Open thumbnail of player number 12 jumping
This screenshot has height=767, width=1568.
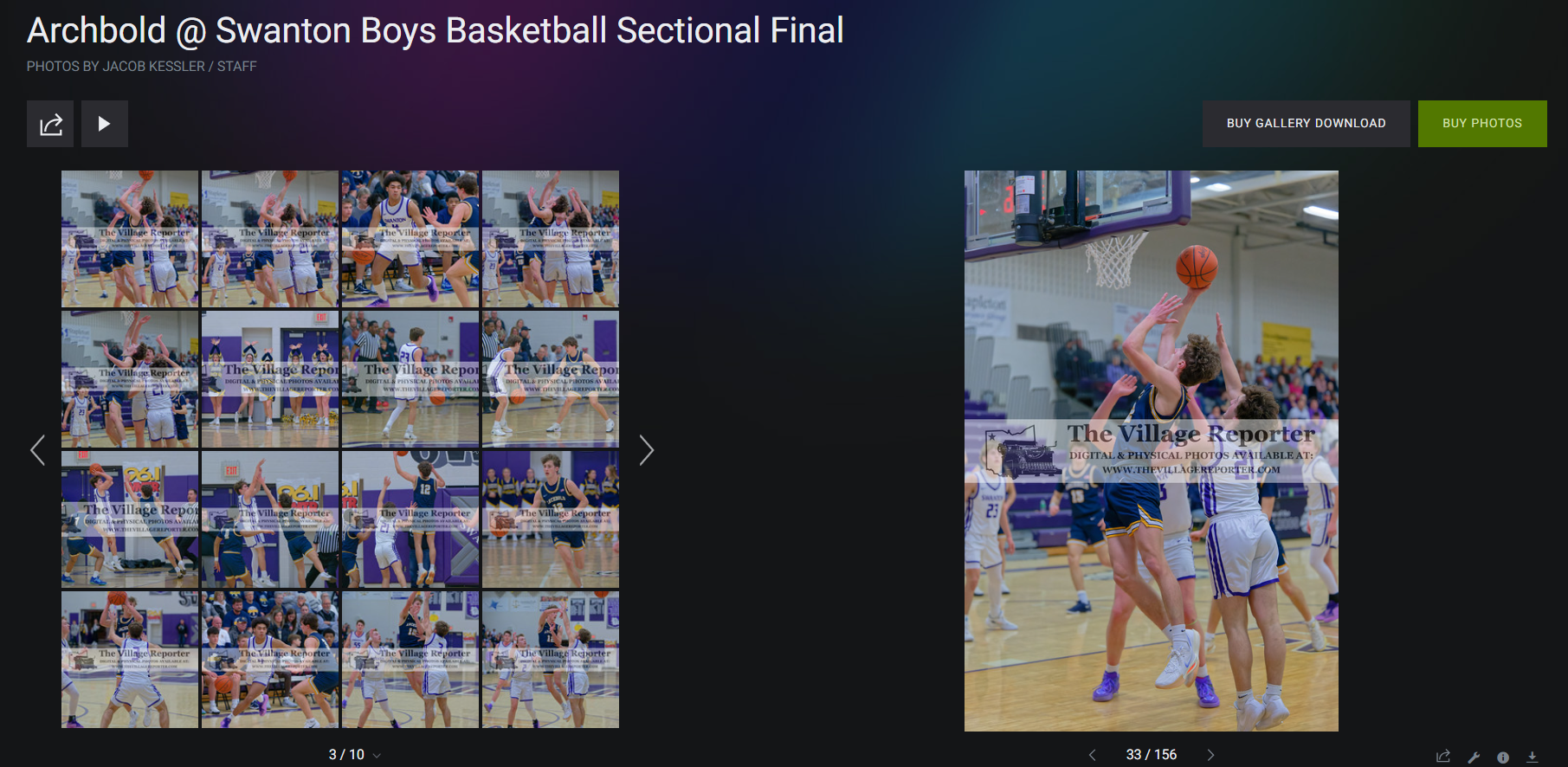click(410, 519)
